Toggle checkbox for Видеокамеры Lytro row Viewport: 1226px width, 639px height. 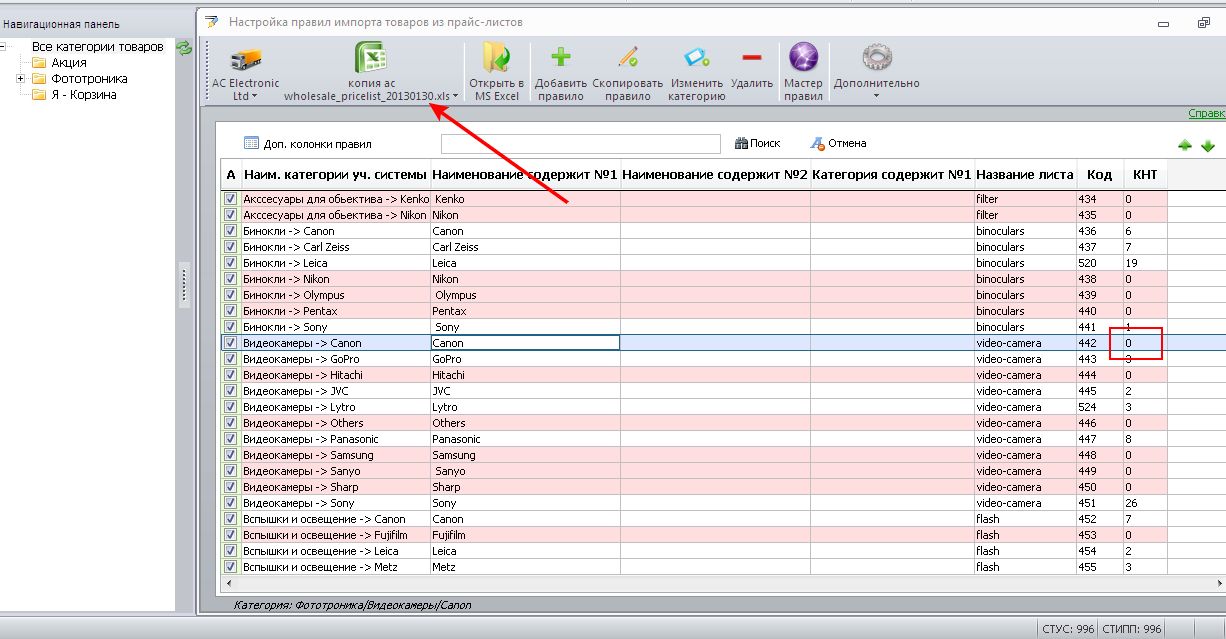coord(231,407)
